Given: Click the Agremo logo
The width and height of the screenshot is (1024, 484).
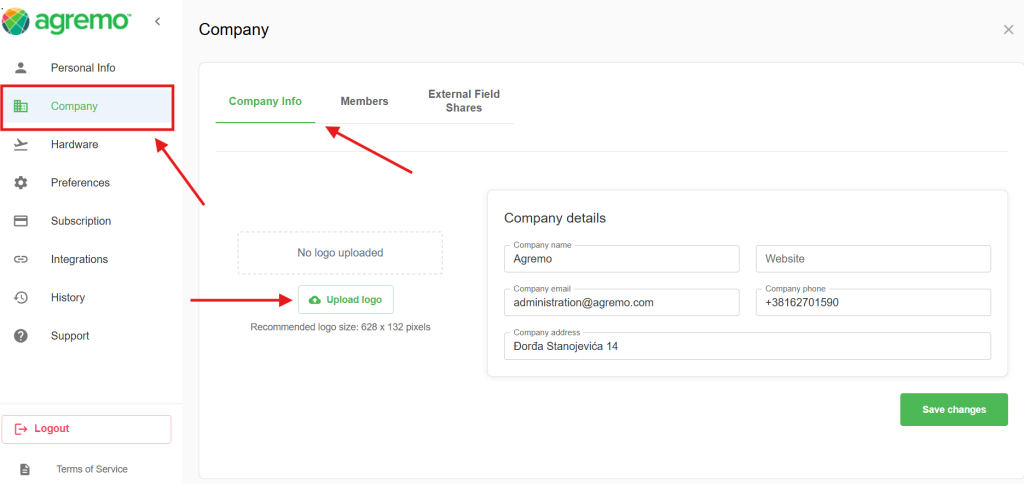Looking at the screenshot, I should coord(67,21).
